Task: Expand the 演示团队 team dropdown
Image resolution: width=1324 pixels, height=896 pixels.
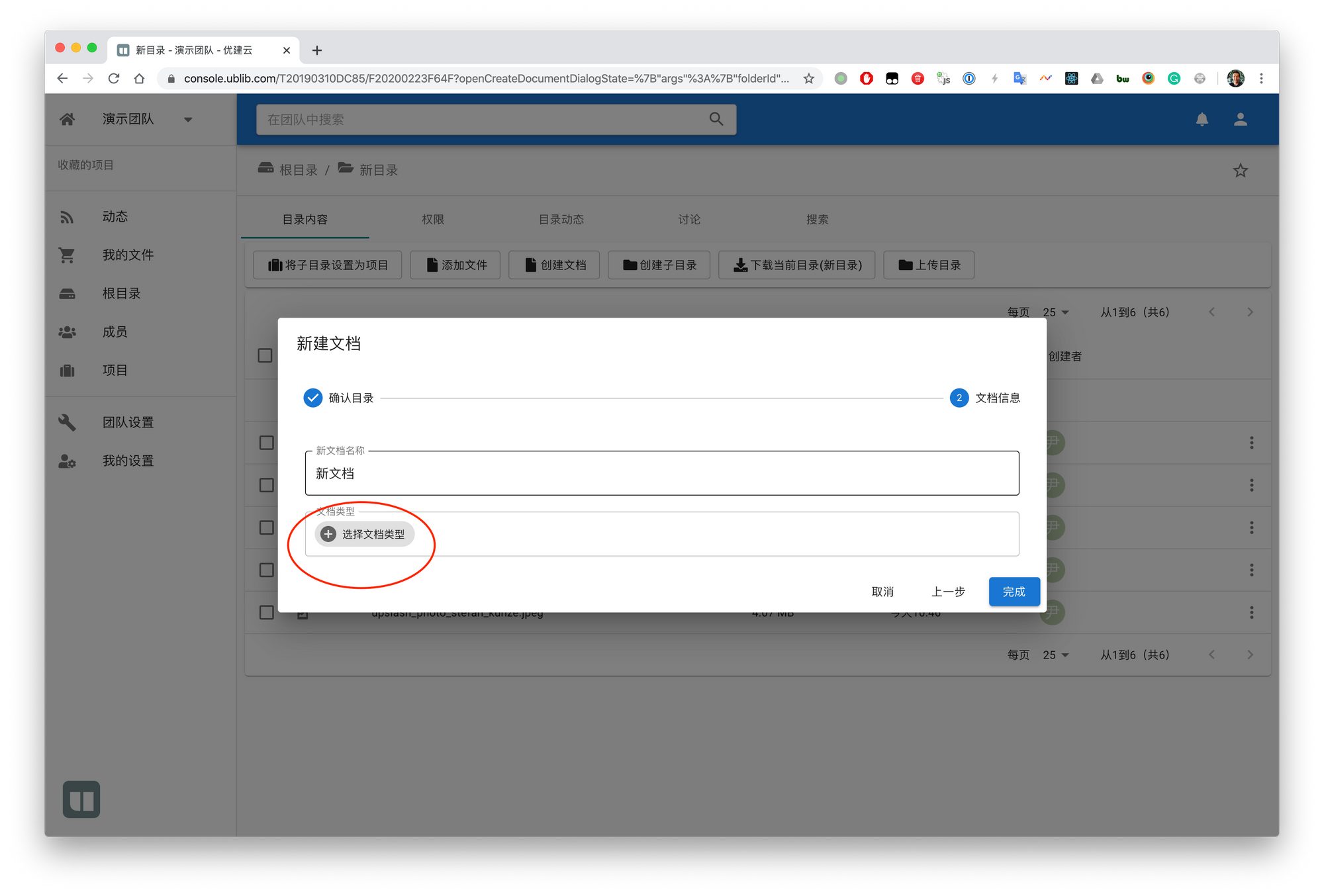Action: click(x=188, y=120)
